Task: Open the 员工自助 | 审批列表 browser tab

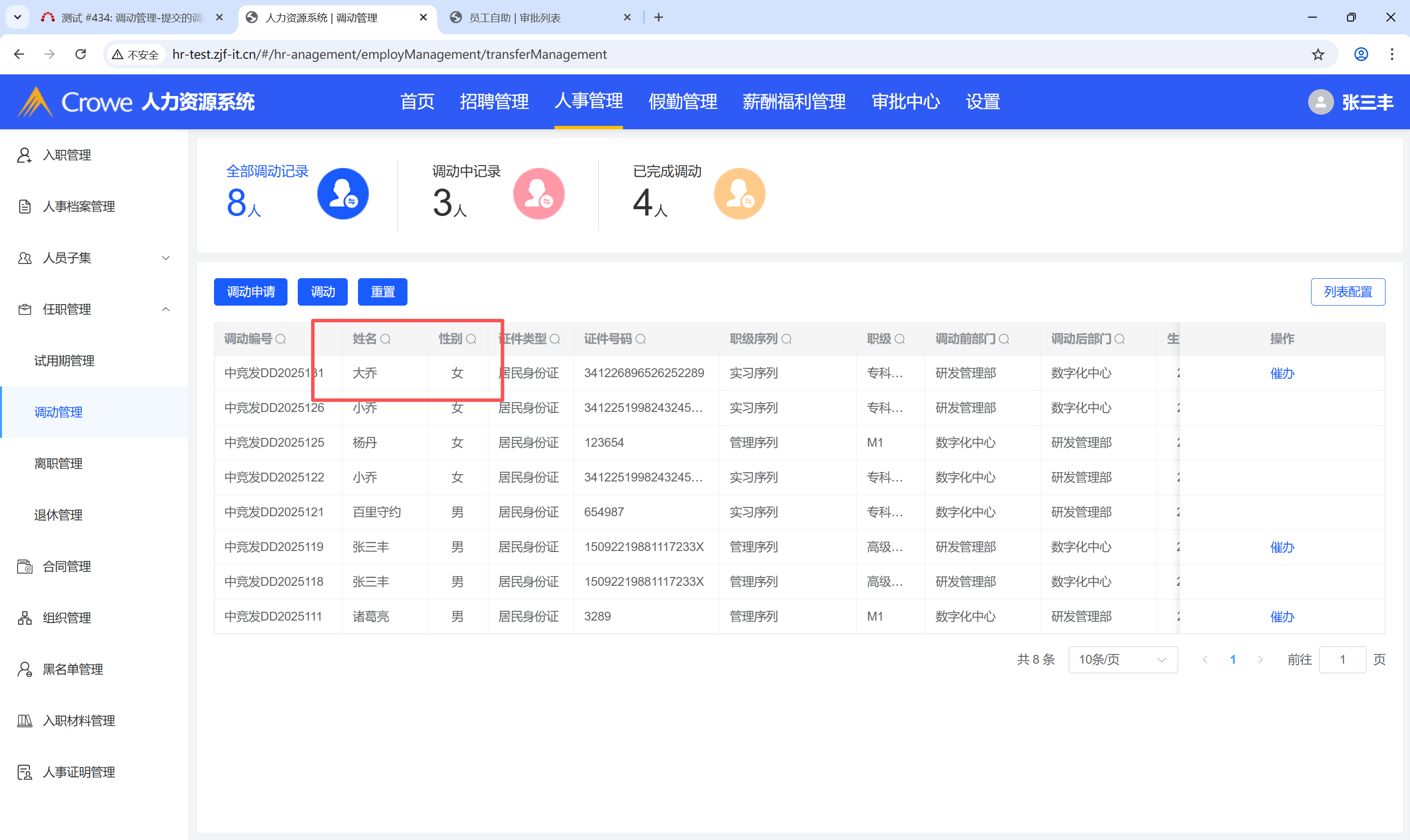Action: 515,18
